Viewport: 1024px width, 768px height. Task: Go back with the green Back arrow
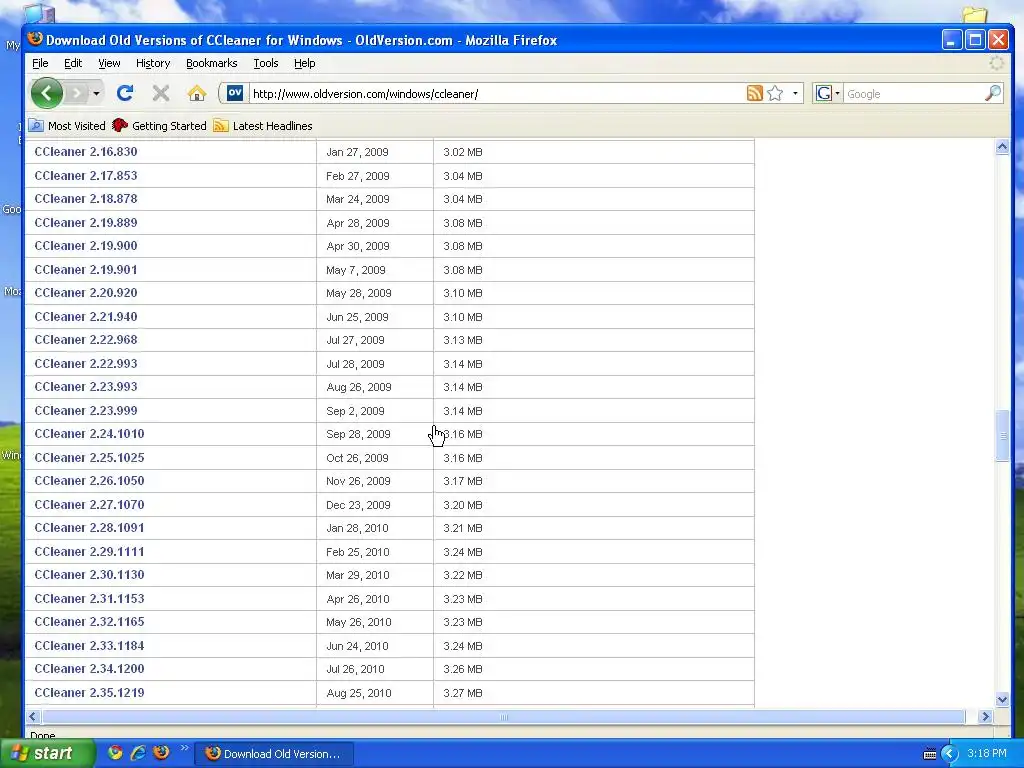point(47,93)
